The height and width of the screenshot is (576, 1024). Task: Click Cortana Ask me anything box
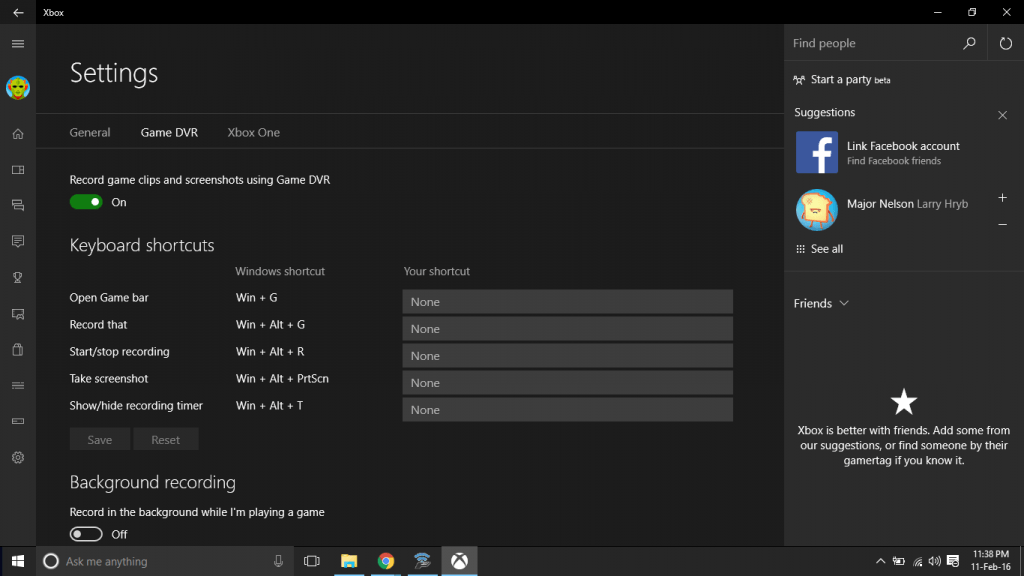tap(163, 561)
